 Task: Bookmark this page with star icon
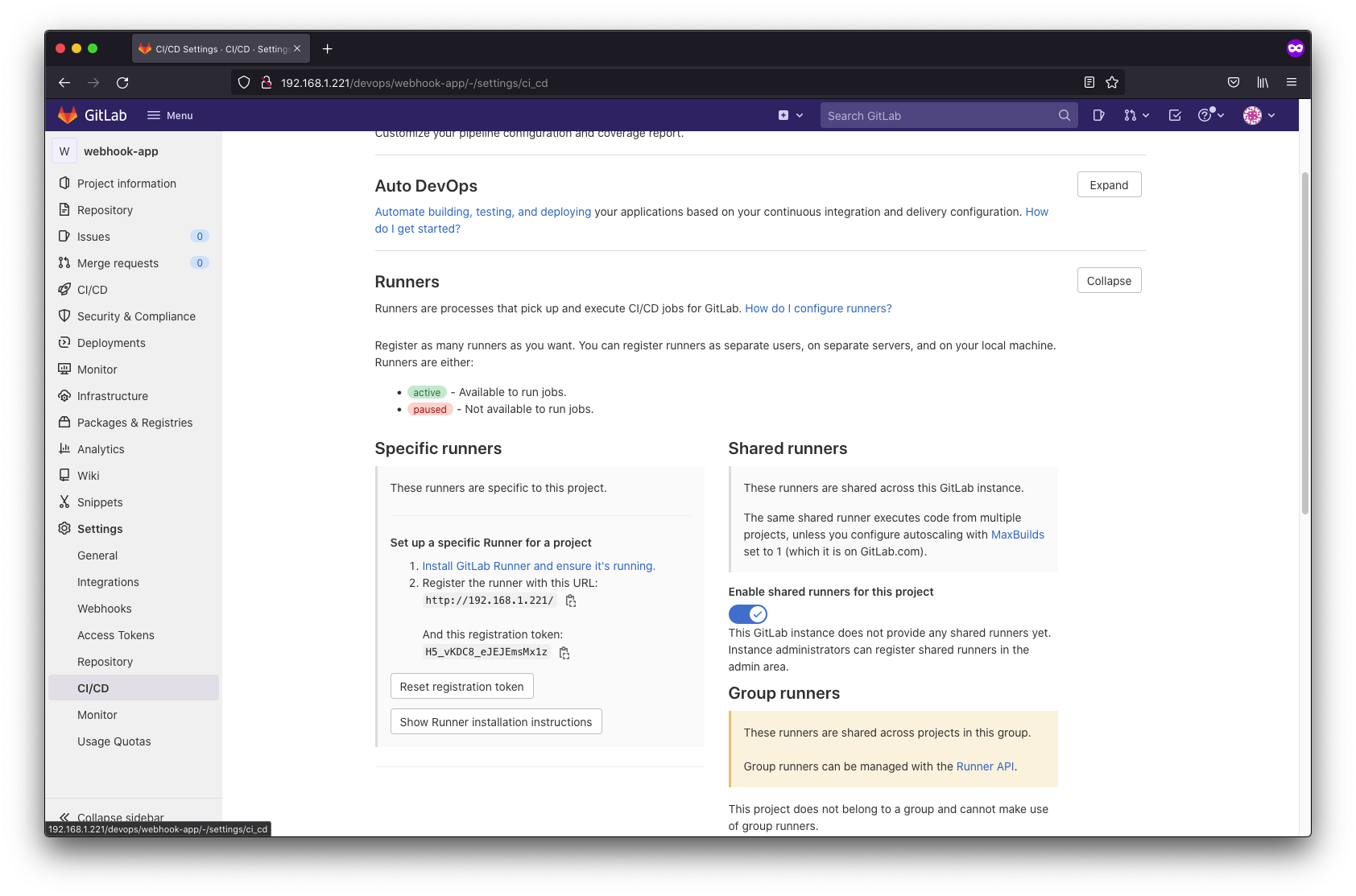coord(1112,82)
